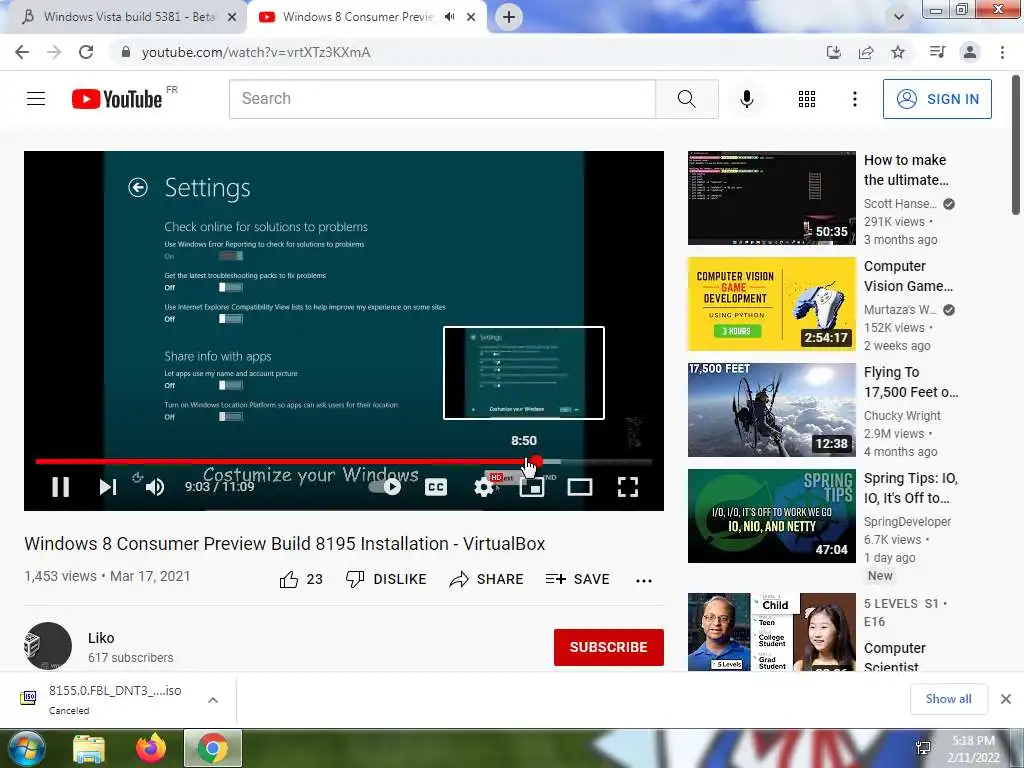The width and height of the screenshot is (1024, 768).
Task: Expand options for the canceled ISO download
Action: click(x=213, y=700)
